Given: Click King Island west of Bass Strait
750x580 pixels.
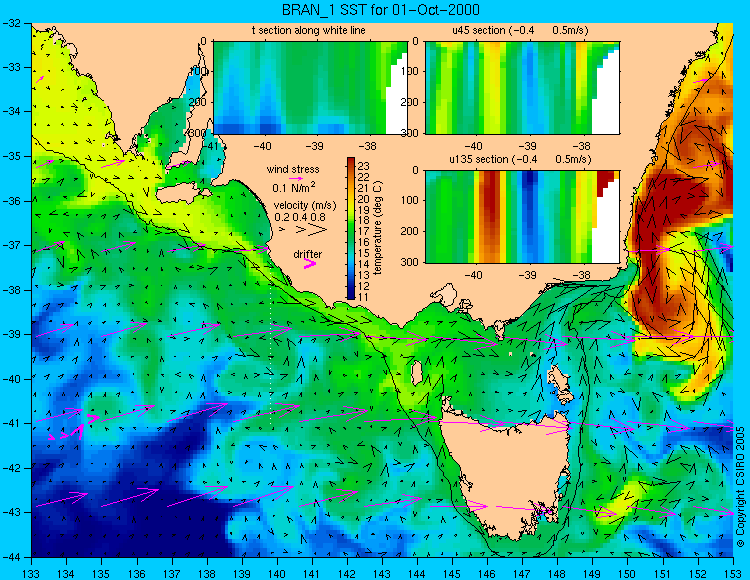Looking at the screenshot, I should [x=417, y=373].
